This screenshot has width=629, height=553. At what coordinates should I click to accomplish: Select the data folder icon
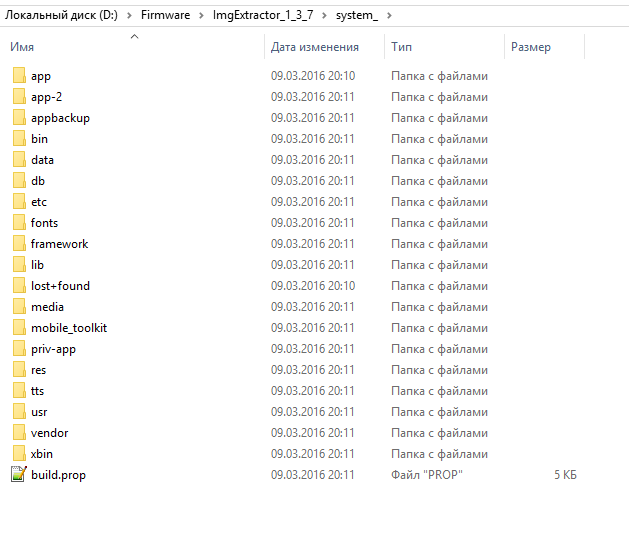tap(19, 159)
